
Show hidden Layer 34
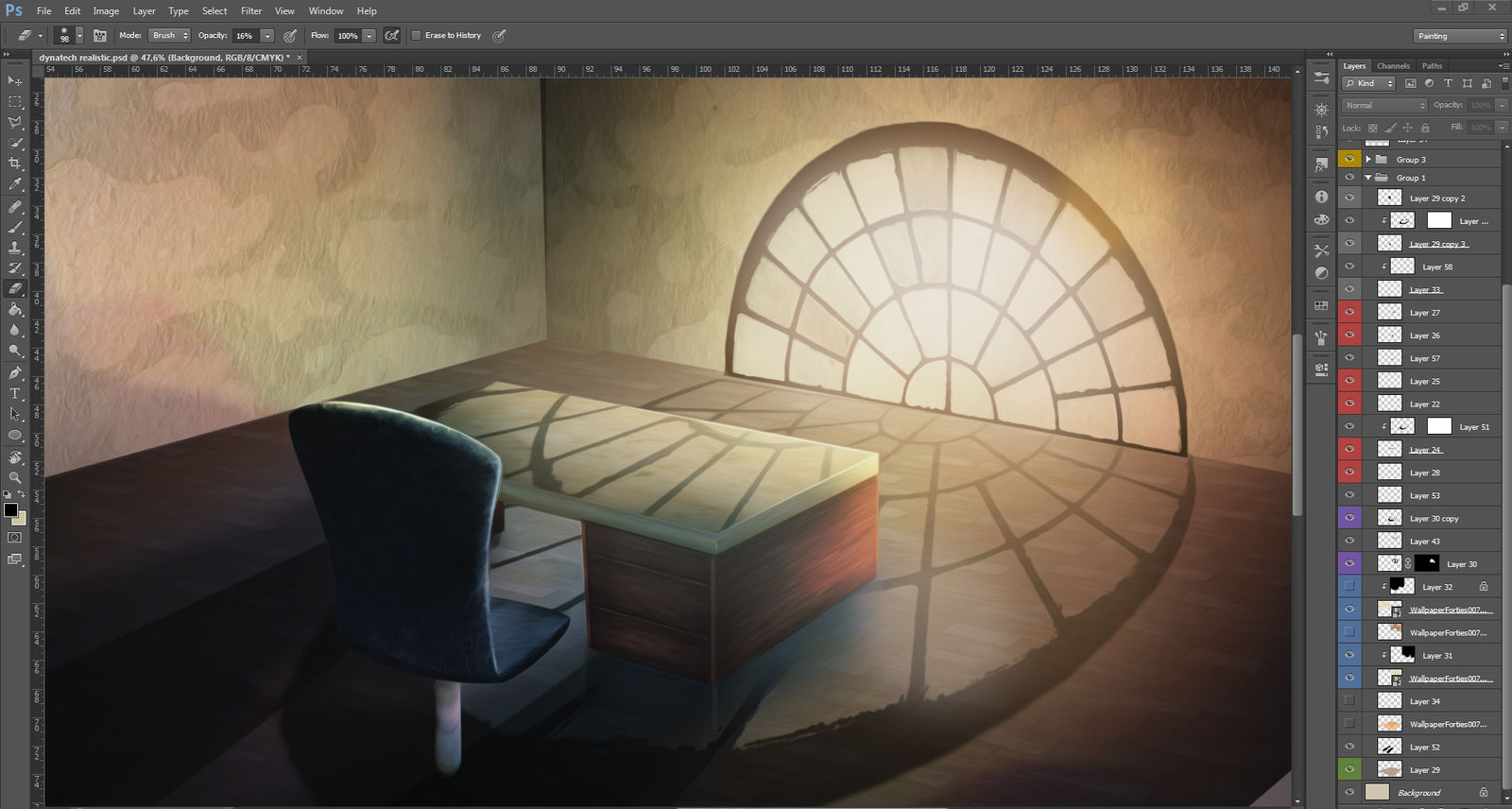pos(1349,701)
